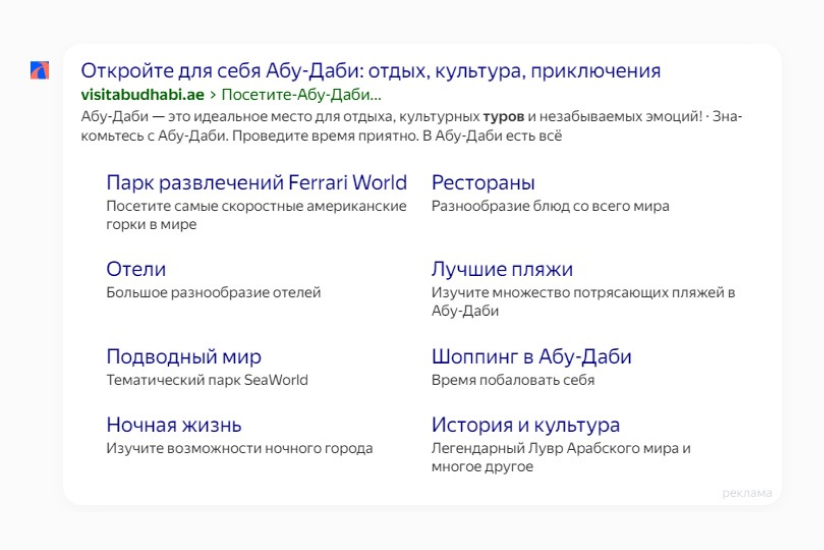Click the Visit Abu Dhabi favicon icon
Viewport: 824px width, 550px height.
(x=39, y=70)
